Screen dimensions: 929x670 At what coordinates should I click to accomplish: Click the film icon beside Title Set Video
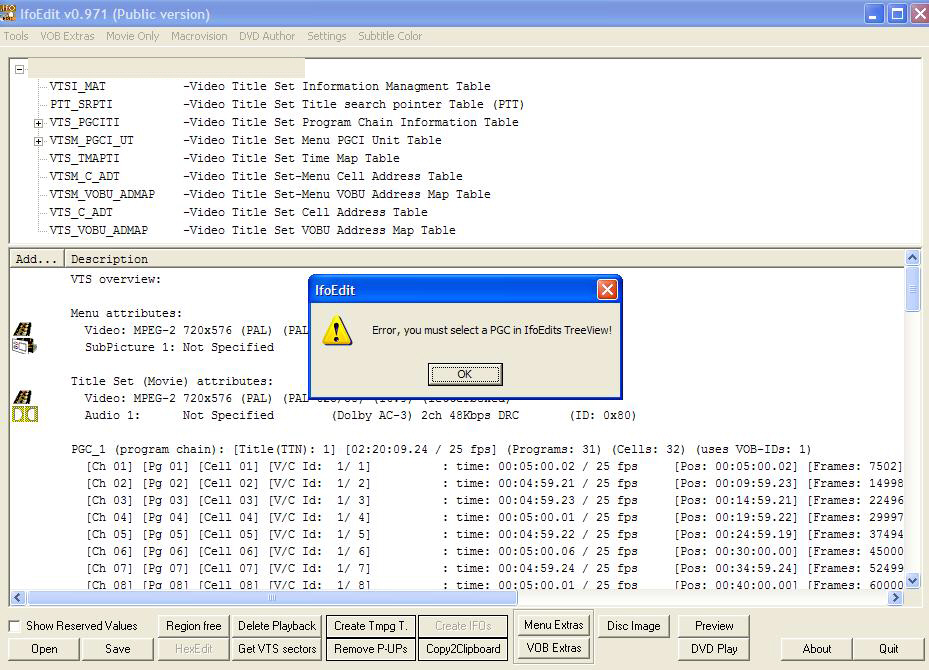pos(23,397)
